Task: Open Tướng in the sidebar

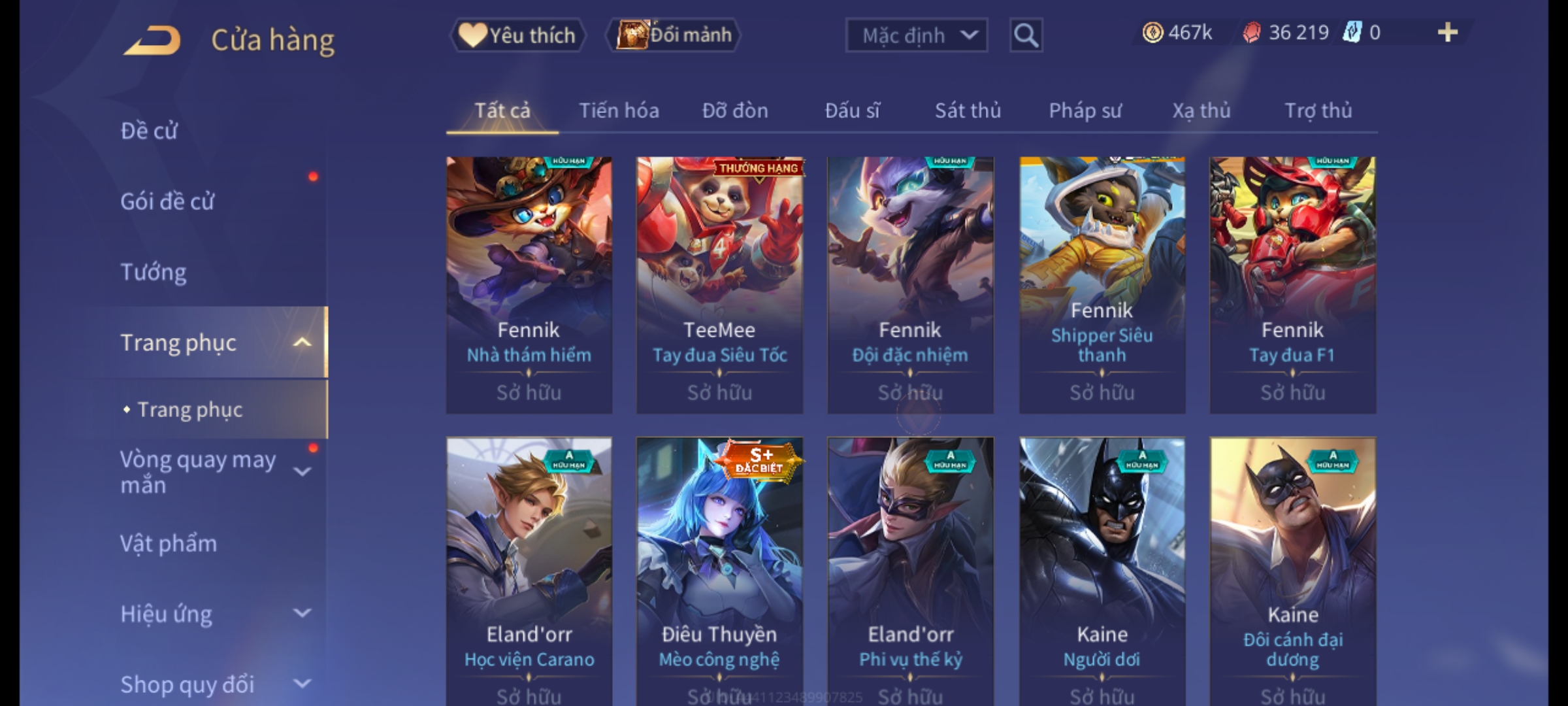Action: 154,272
